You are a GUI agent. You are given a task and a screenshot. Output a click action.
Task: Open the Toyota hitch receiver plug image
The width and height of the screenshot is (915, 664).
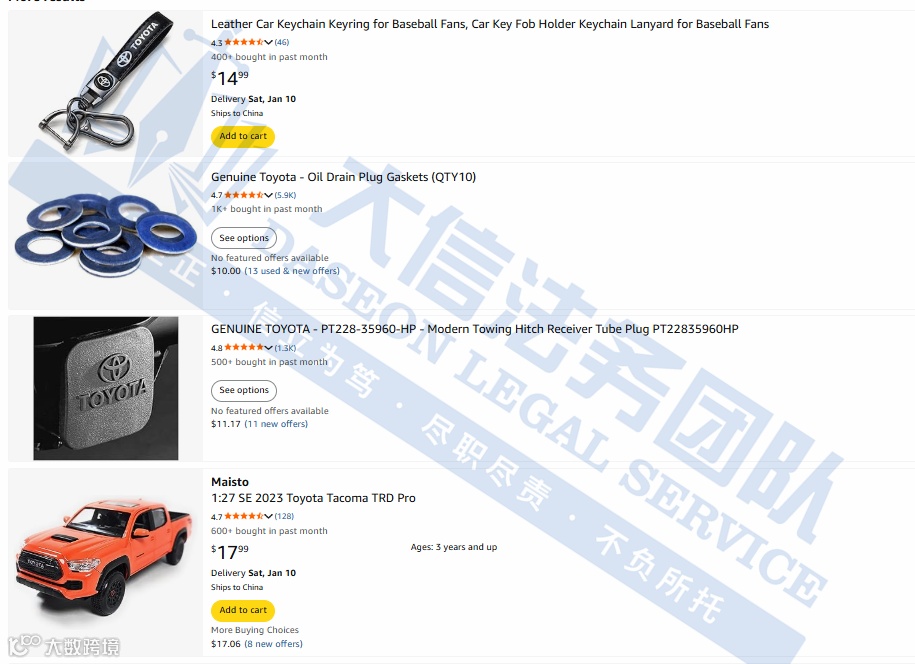pos(106,388)
